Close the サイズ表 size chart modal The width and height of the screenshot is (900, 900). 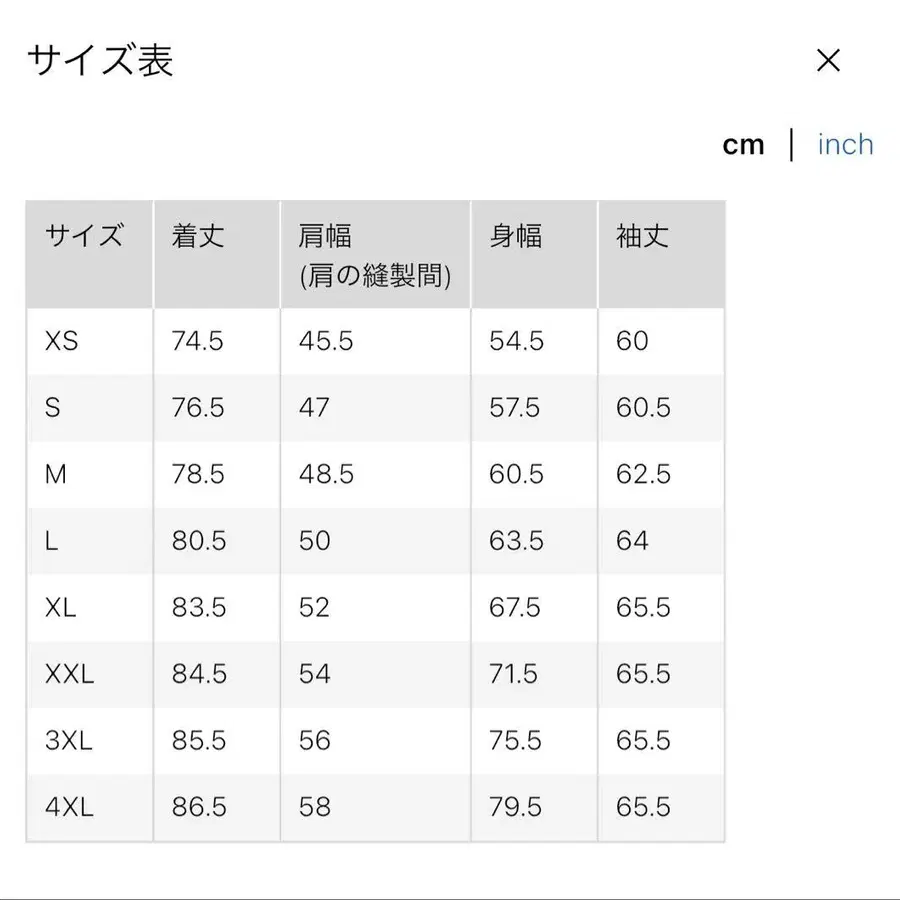[829, 61]
